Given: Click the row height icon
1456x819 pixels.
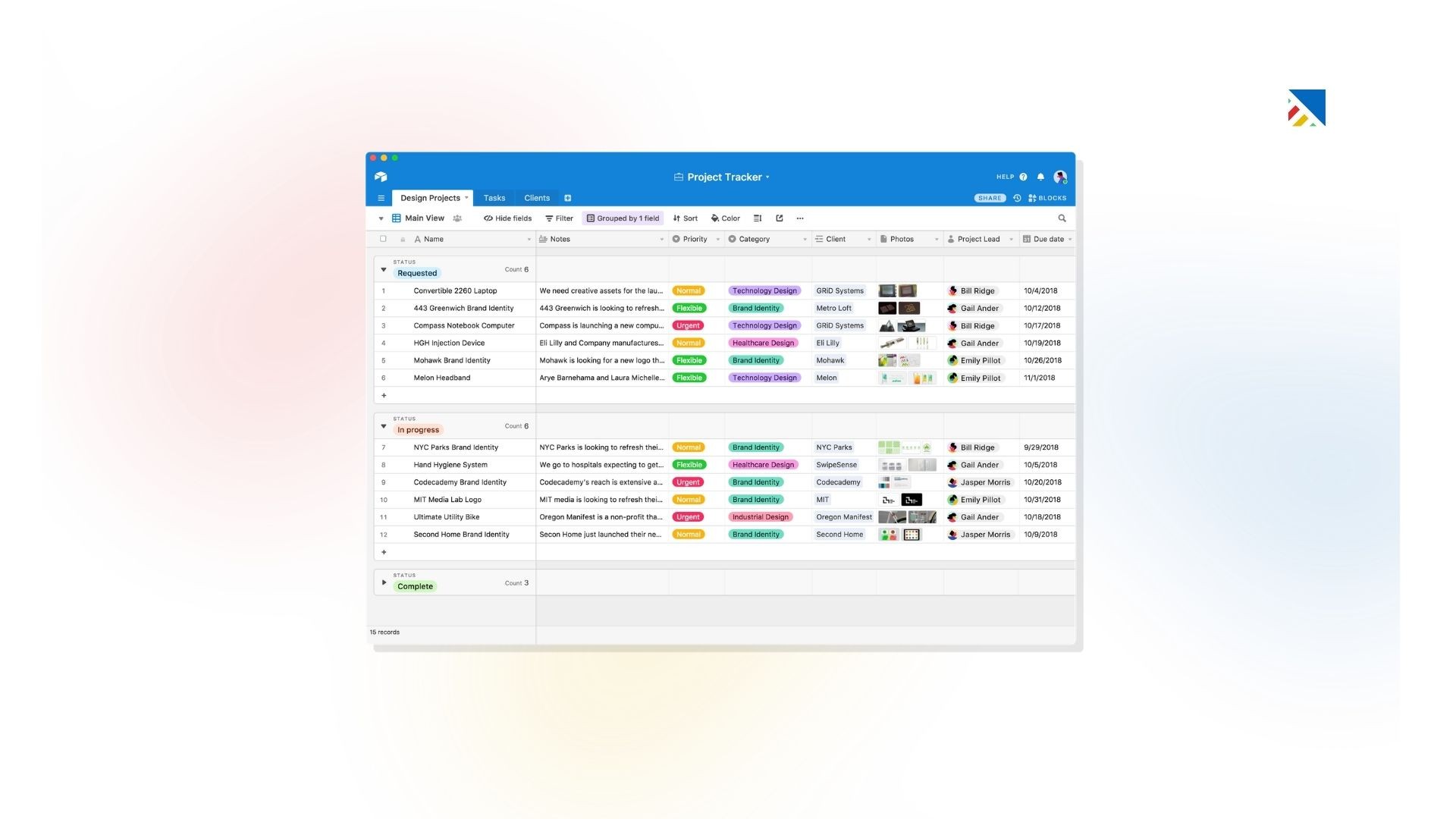Looking at the screenshot, I should (x=757, y=218).
